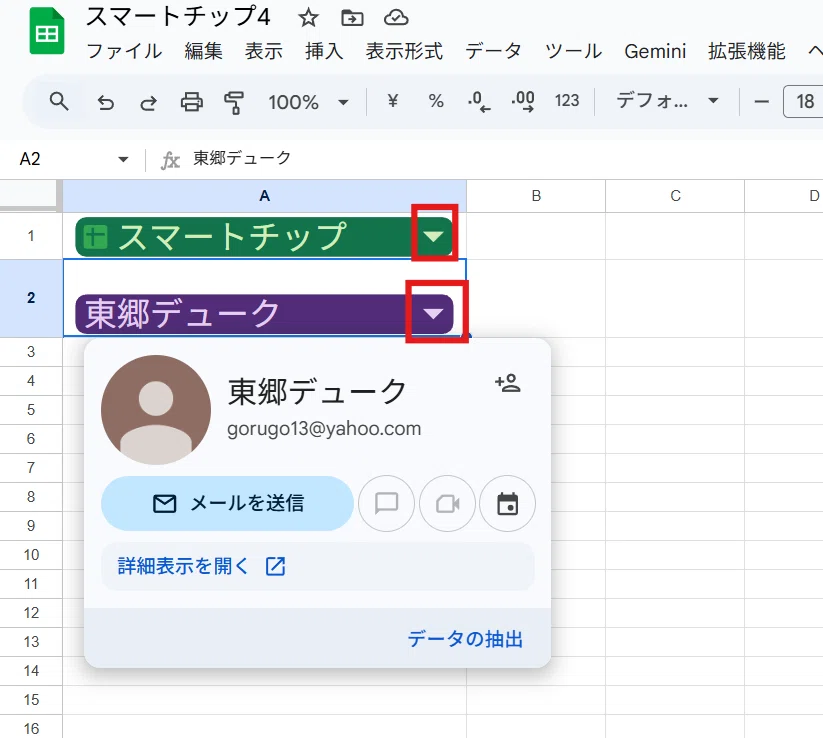Select row 1 header
Viewport: 823px width, 738px height.
tap(31, 236)
